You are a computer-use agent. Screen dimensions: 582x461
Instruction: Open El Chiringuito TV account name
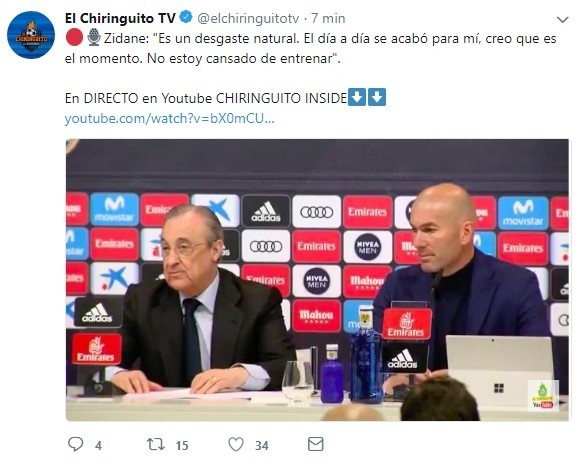coord(120,18)
